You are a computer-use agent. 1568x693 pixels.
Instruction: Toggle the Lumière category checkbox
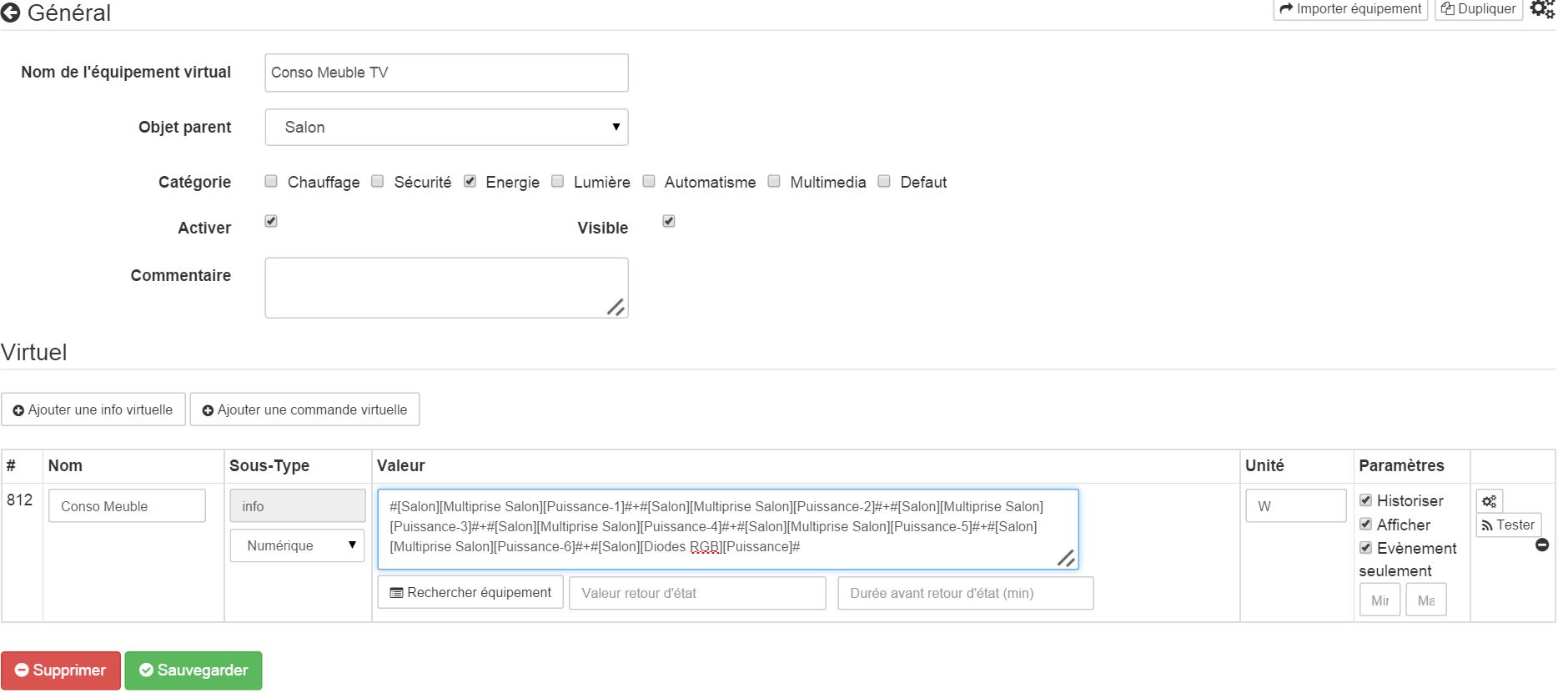[x=558, y=181]
